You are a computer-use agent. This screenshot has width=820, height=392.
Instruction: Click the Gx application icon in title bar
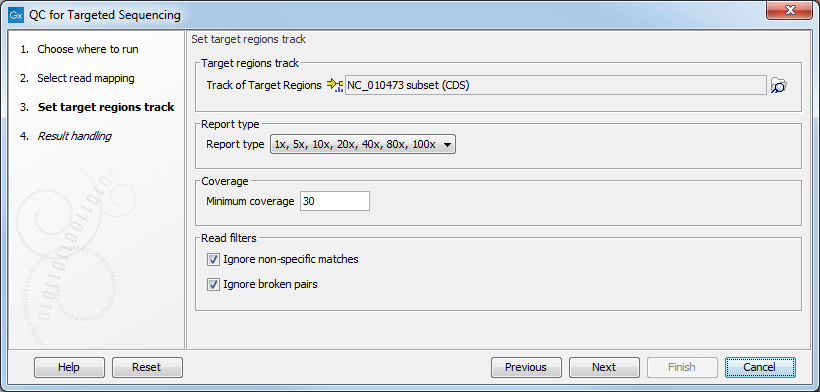pos(16,15)
